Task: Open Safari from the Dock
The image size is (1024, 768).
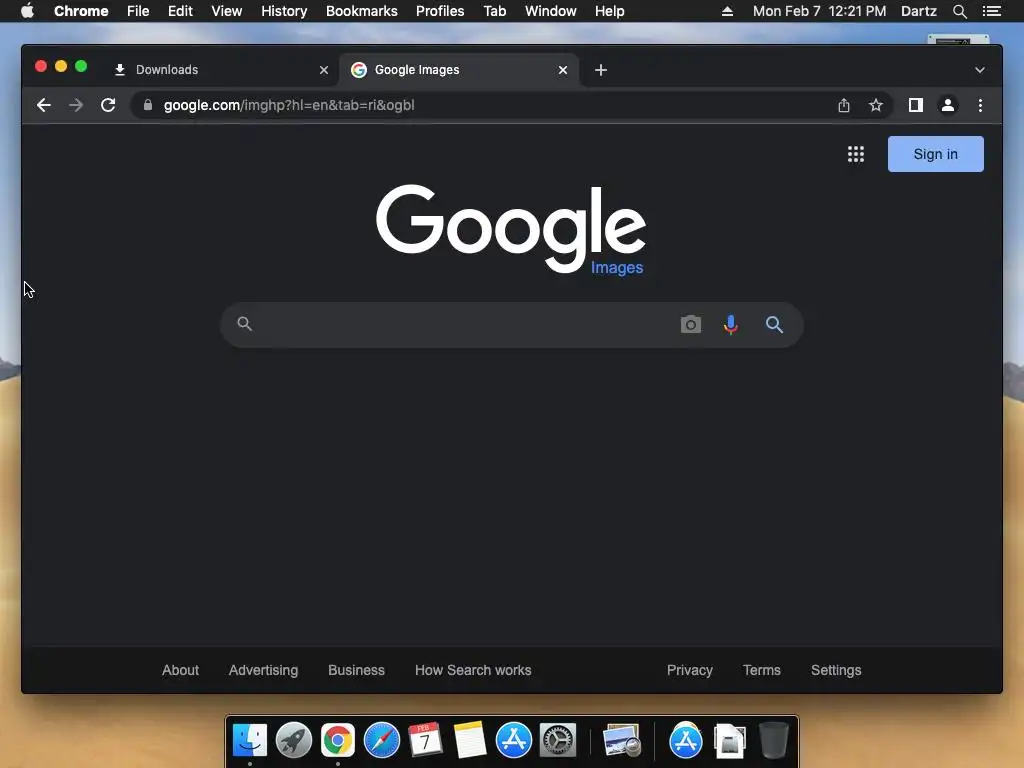Action: (x=381, y=741)
